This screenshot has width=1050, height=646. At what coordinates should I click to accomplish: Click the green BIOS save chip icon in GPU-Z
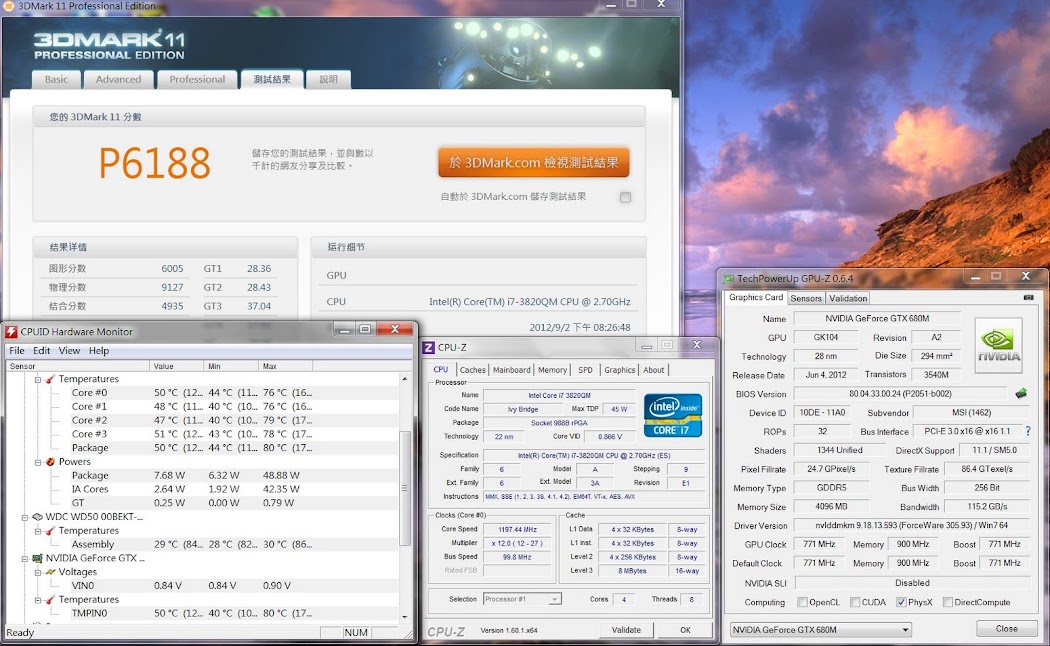[1021, 394]
